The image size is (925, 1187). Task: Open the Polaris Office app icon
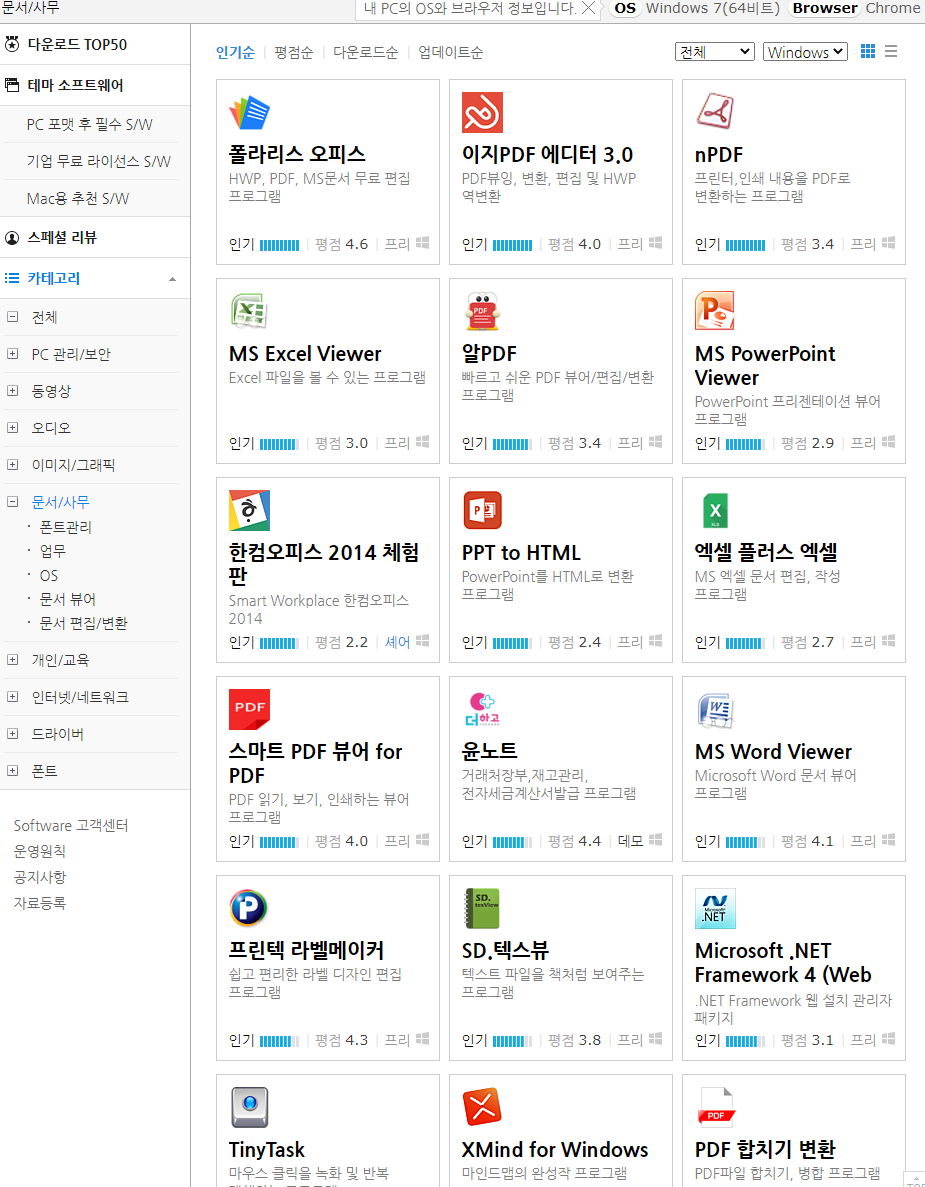coord(249,112)
